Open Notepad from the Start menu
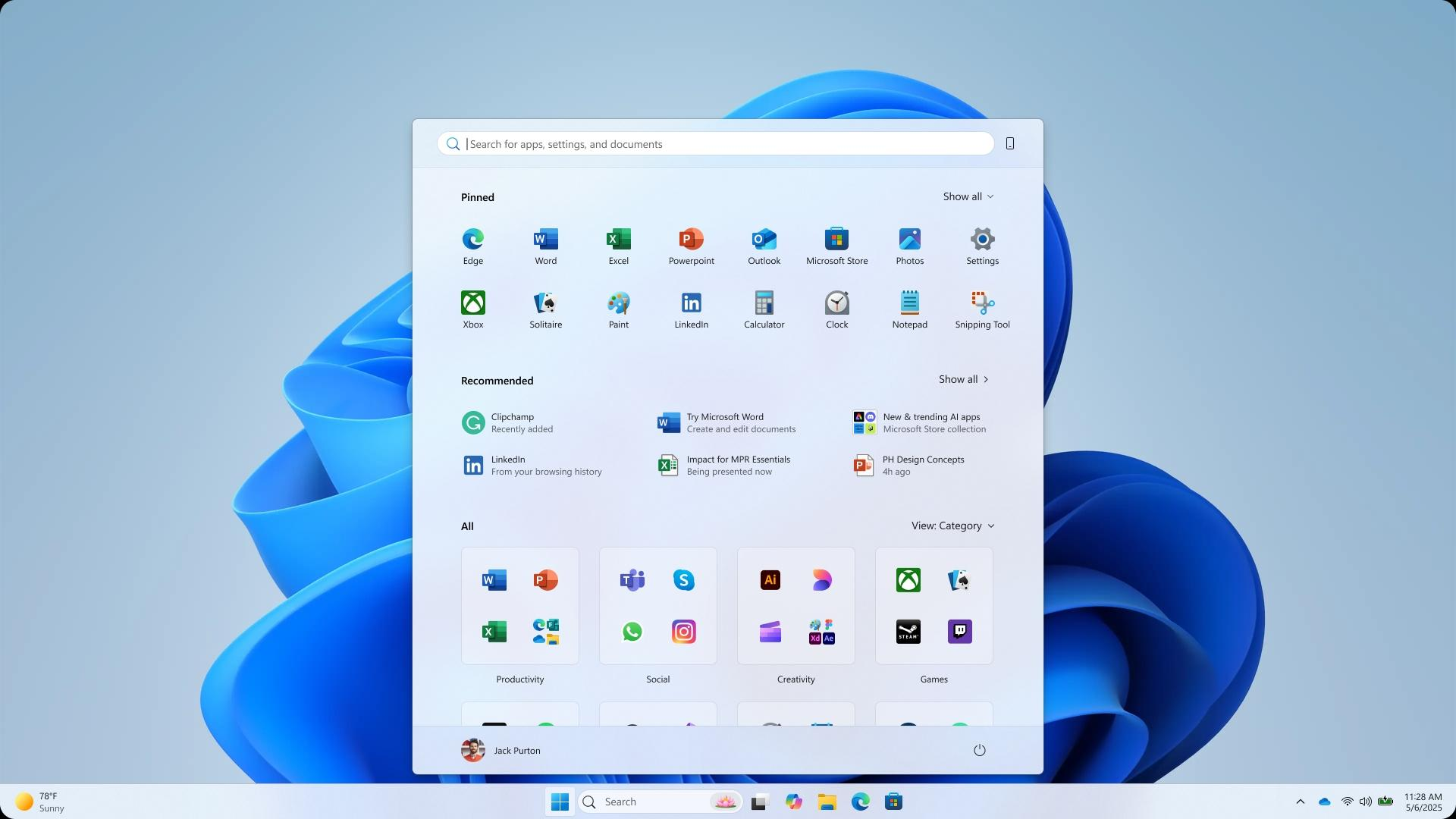Screen dimensions: 1456x819 pyautogui.click(x=909, y=309)
